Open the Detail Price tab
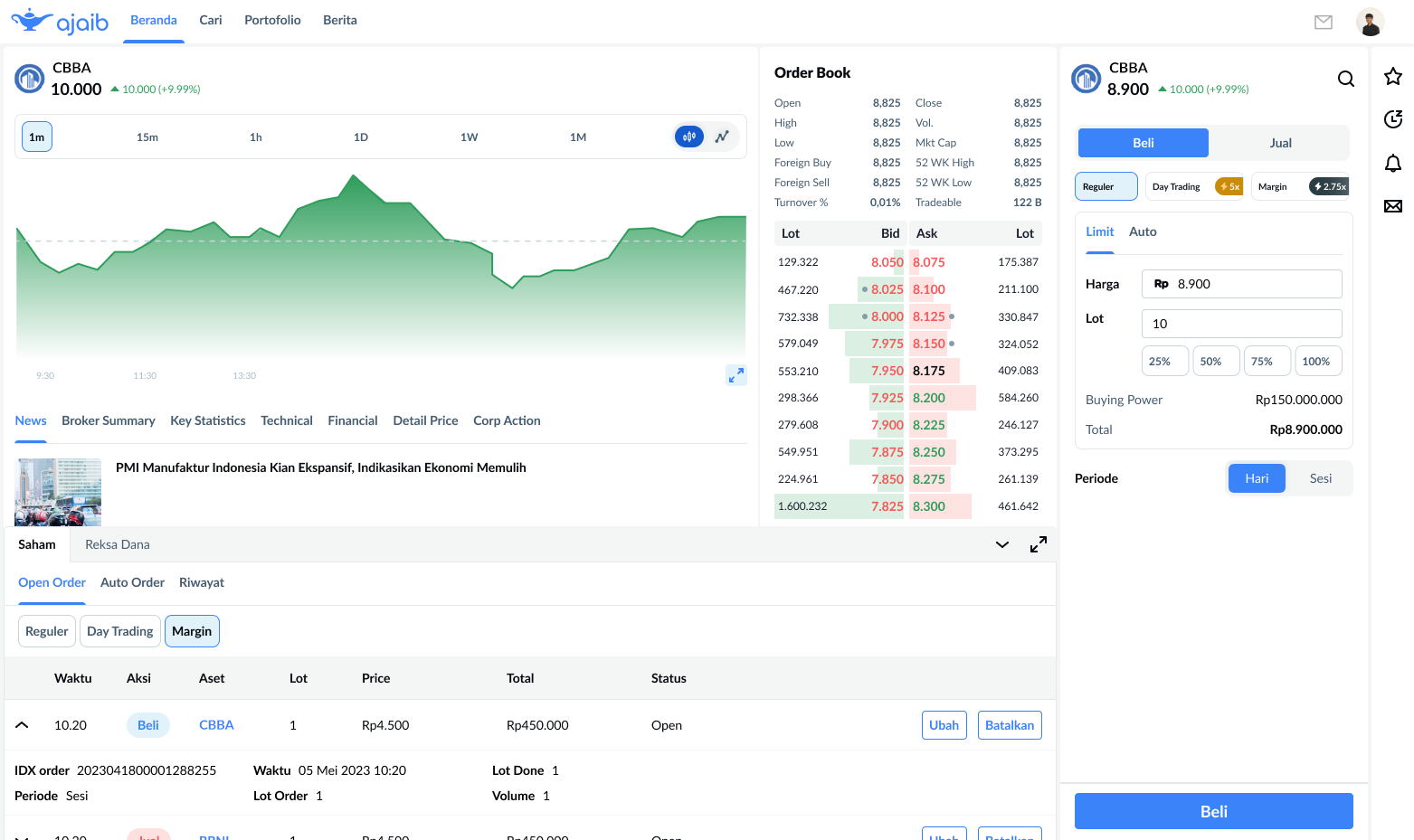The width and height of the screenshot is (1414, 840). click(426, 420)
